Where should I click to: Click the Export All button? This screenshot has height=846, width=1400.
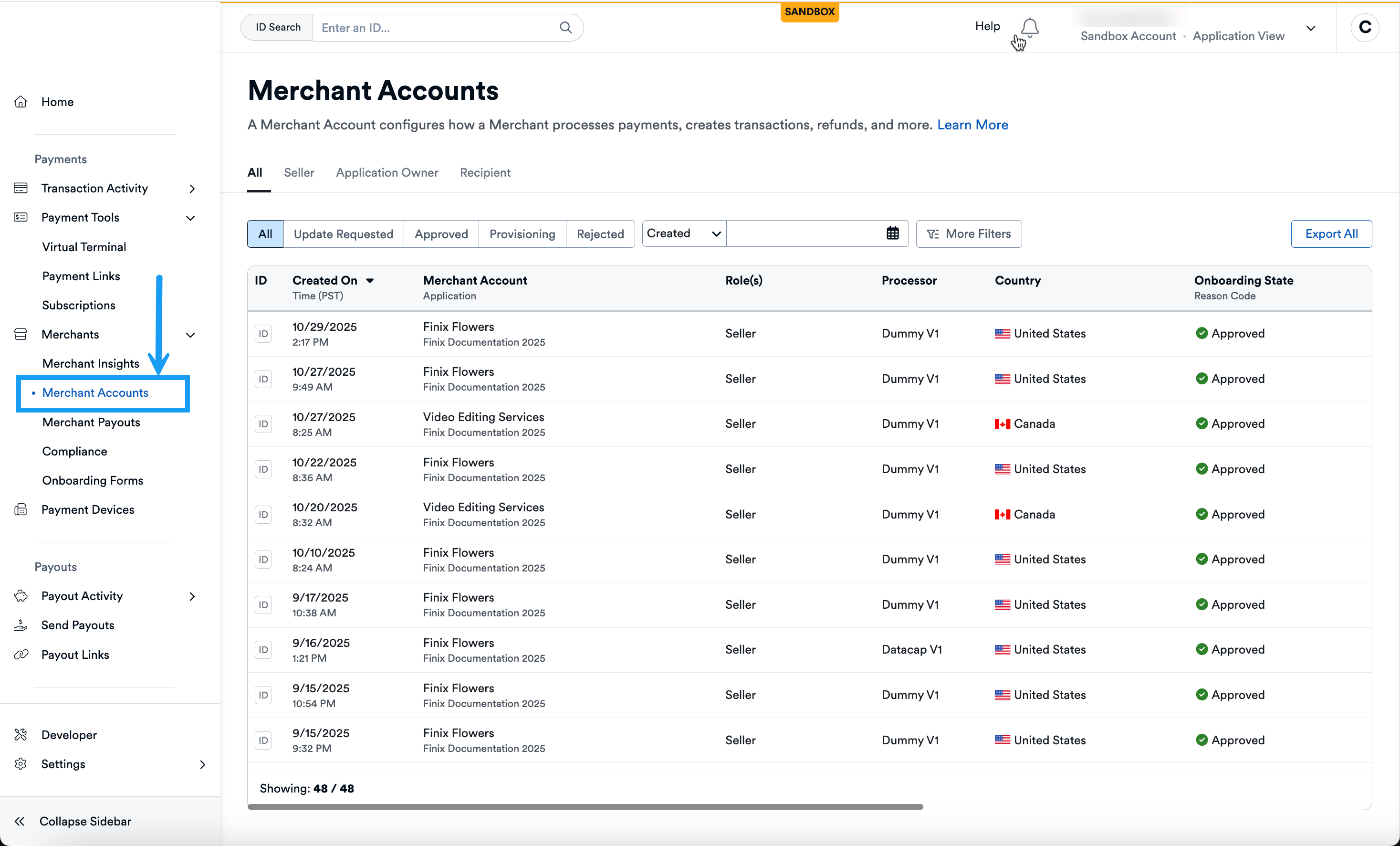pos(1331,233)
